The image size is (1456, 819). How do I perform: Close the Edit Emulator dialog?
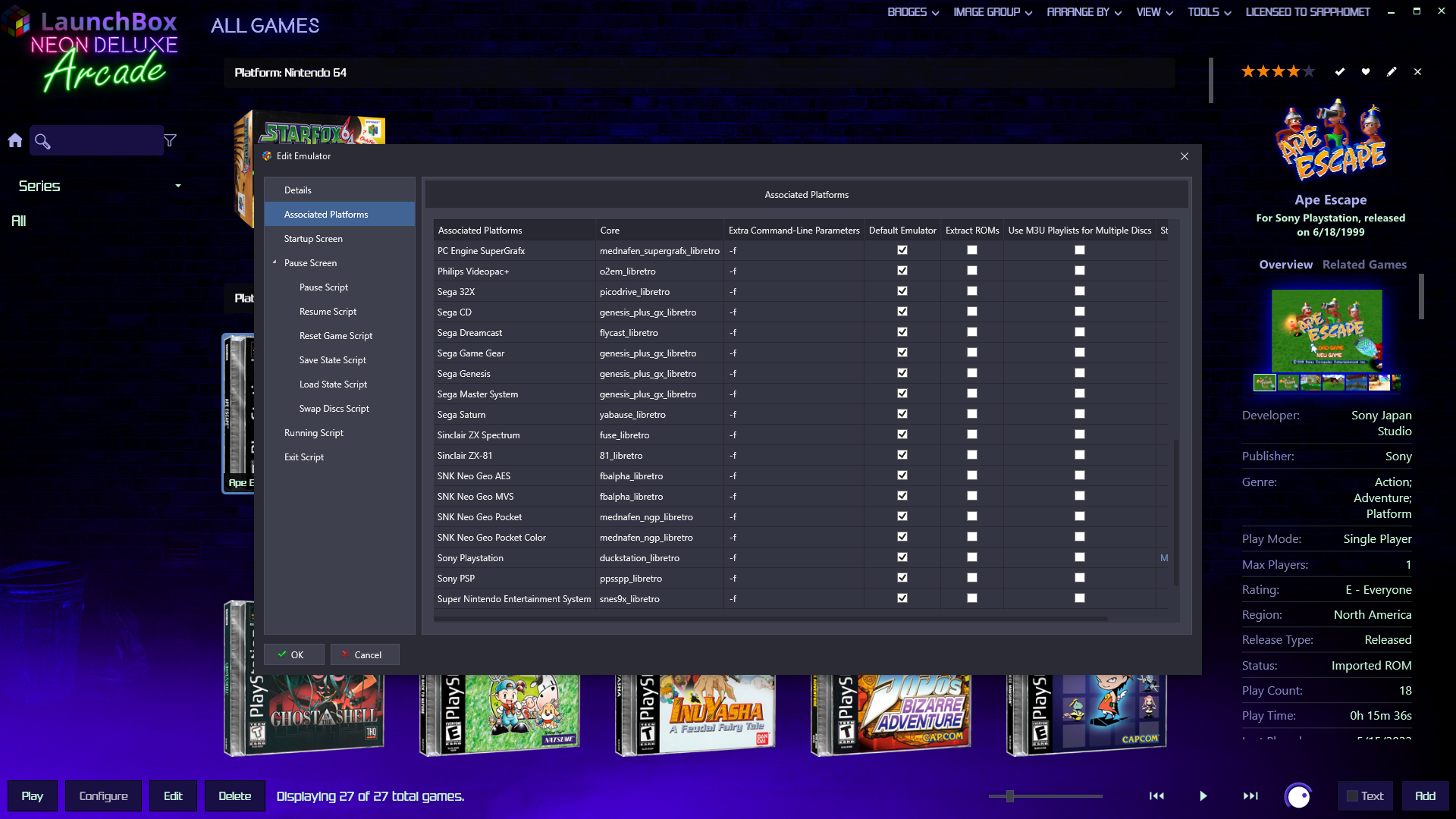click(1185, 156)
